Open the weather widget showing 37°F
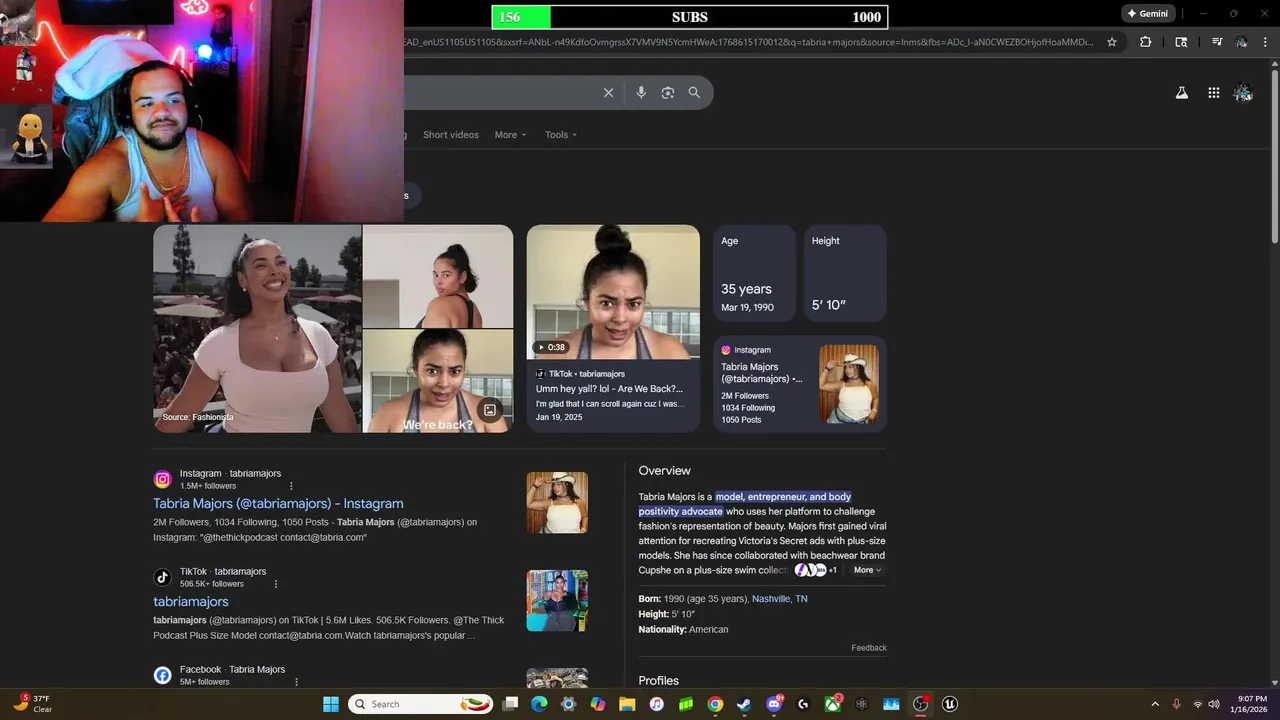 pyautogui.click(x=32, y=704)
